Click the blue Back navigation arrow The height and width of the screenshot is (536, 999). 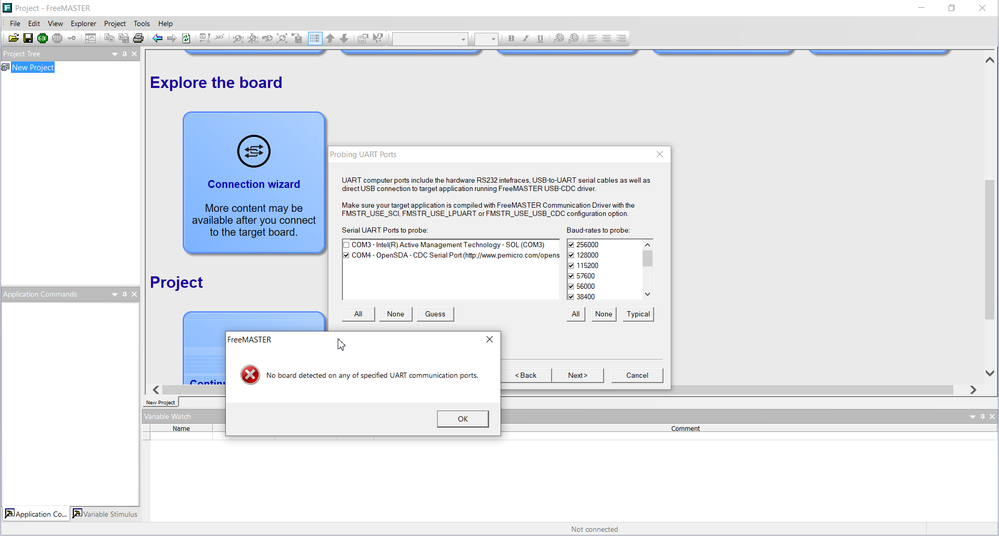(x=157, y=38)
